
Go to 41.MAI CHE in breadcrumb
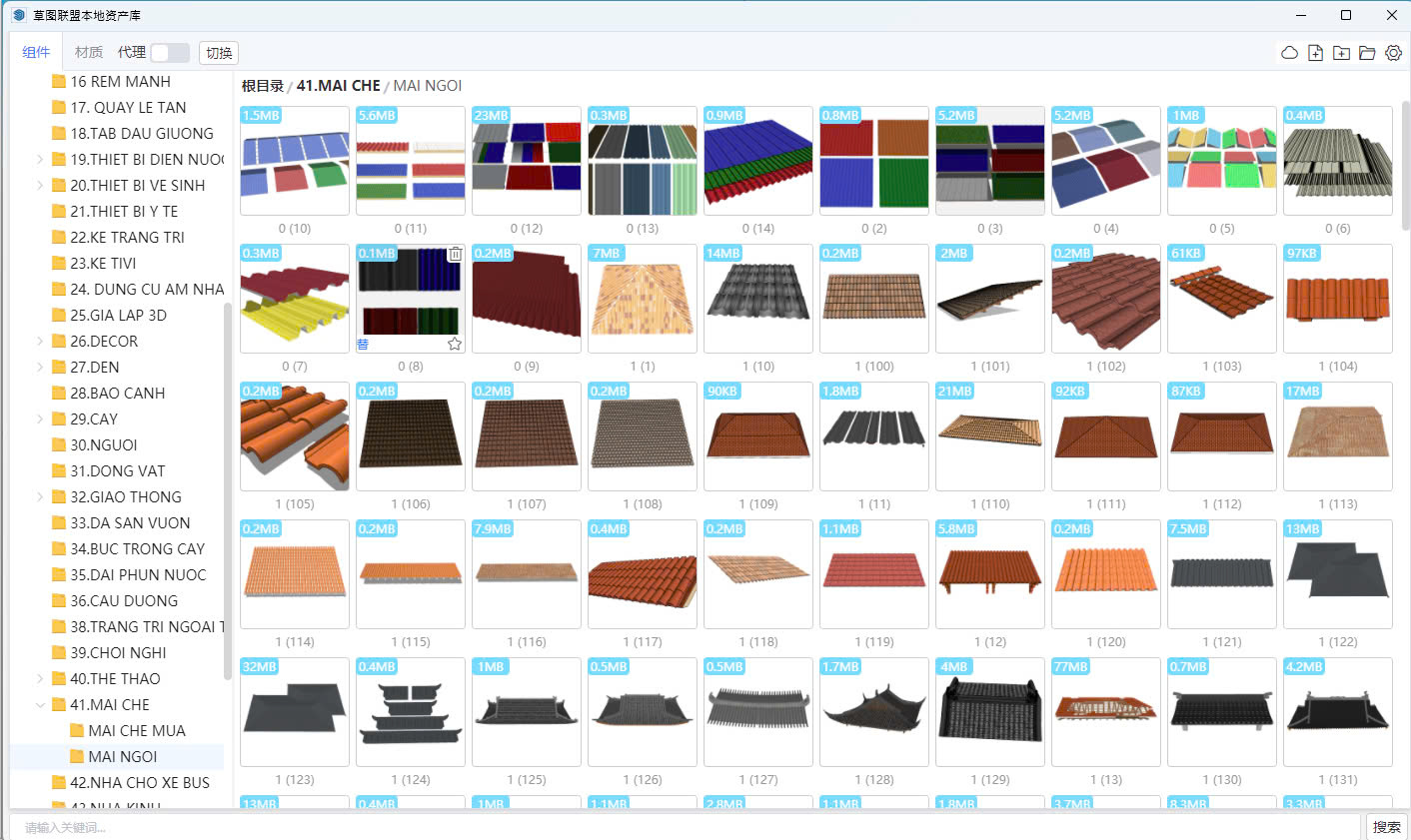click(338, 86)
